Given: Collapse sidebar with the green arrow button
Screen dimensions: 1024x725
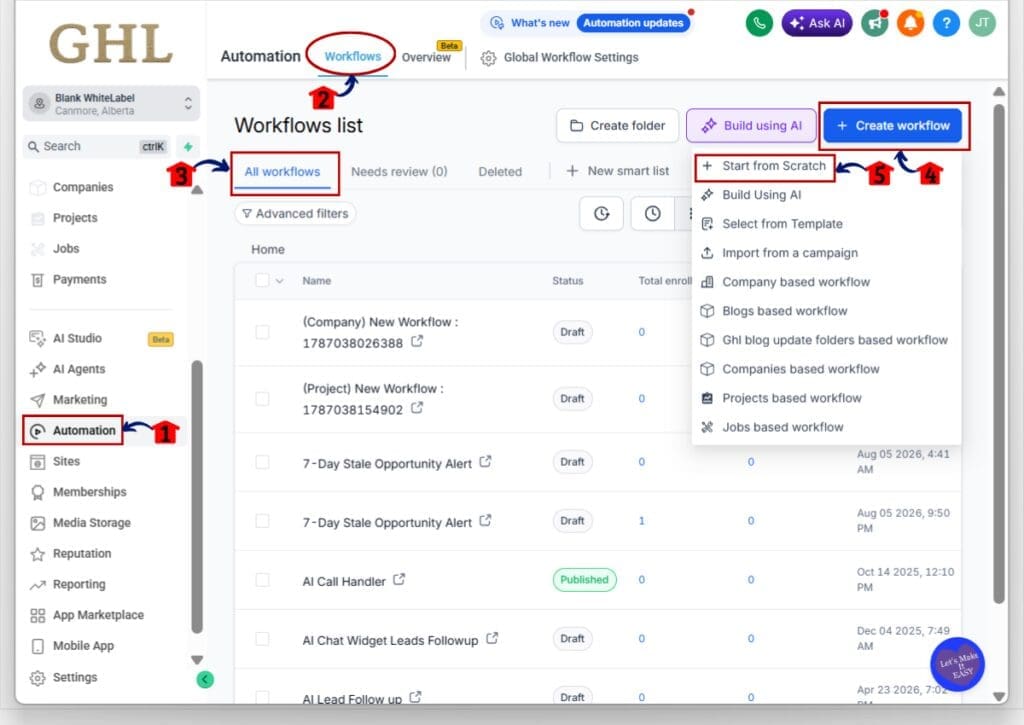Looking at the screenshot, I should click(205, 679).
